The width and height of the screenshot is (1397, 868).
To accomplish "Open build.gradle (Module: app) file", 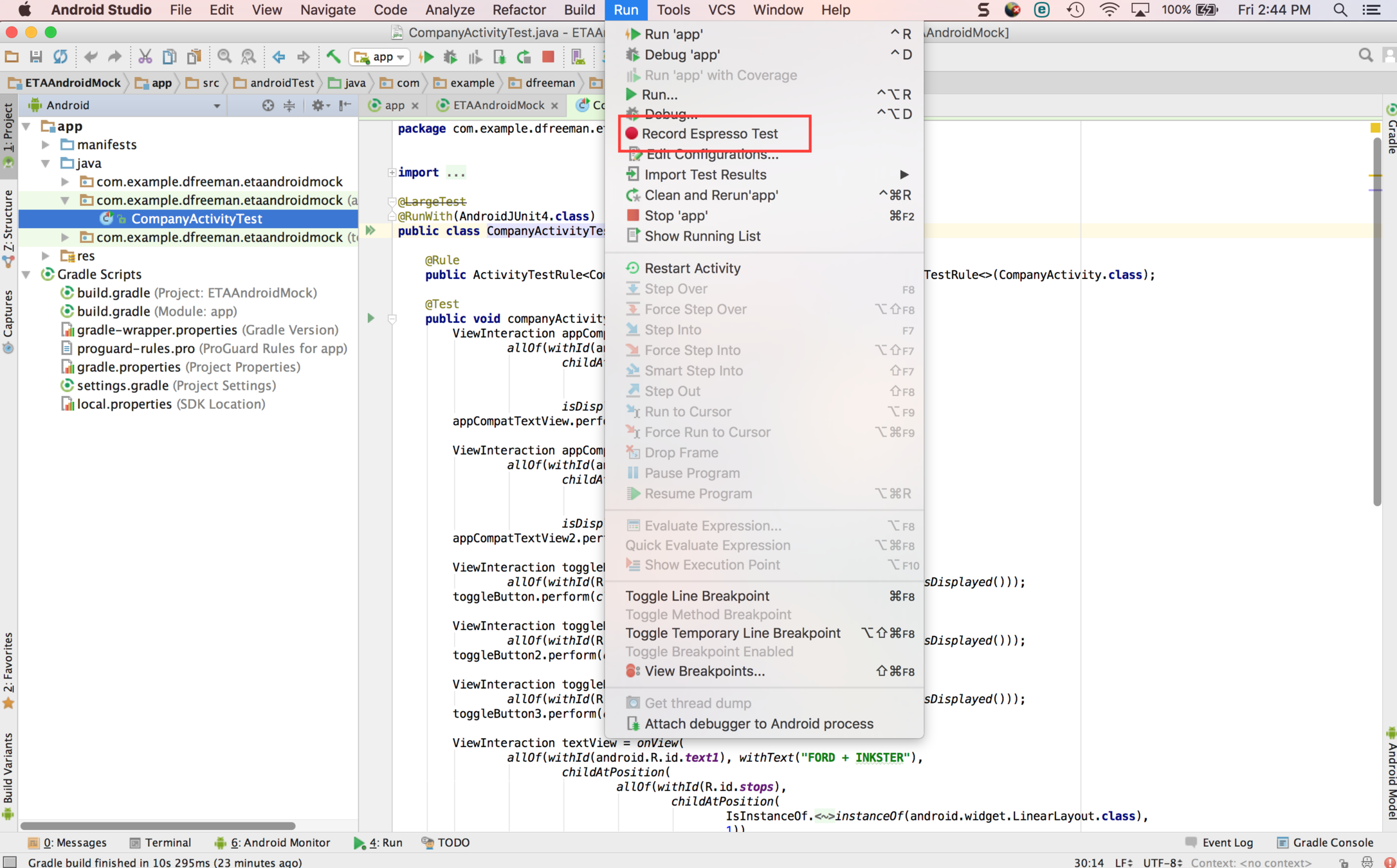I will (x=156, y=311).
